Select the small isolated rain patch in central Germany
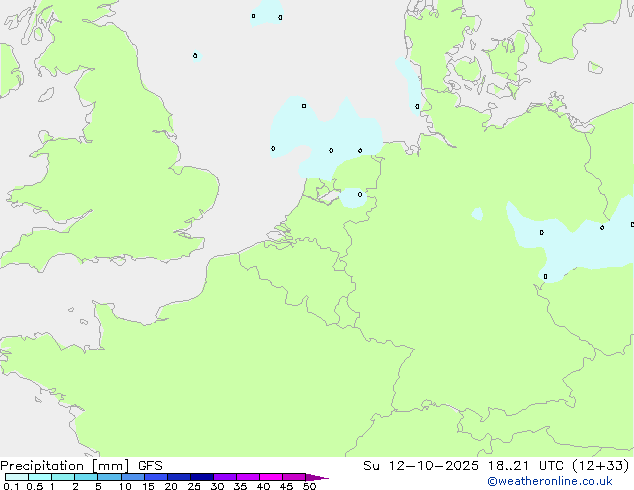Viewport: 634px width, 490px height. (477, 213)
